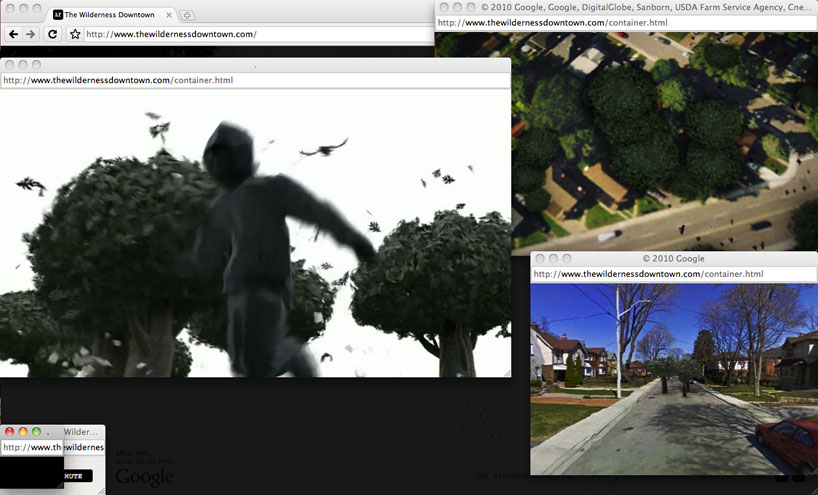Viewport: 818px width, 495px height.
Task: Click the resize grip of the running figure window
Action: pyautogui.click(x=506, y=373)
